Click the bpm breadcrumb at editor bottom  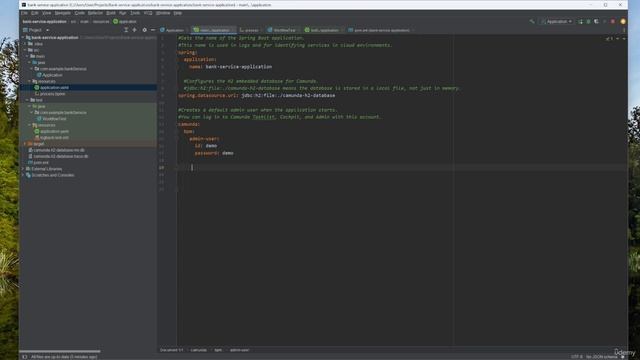(218, 350)
